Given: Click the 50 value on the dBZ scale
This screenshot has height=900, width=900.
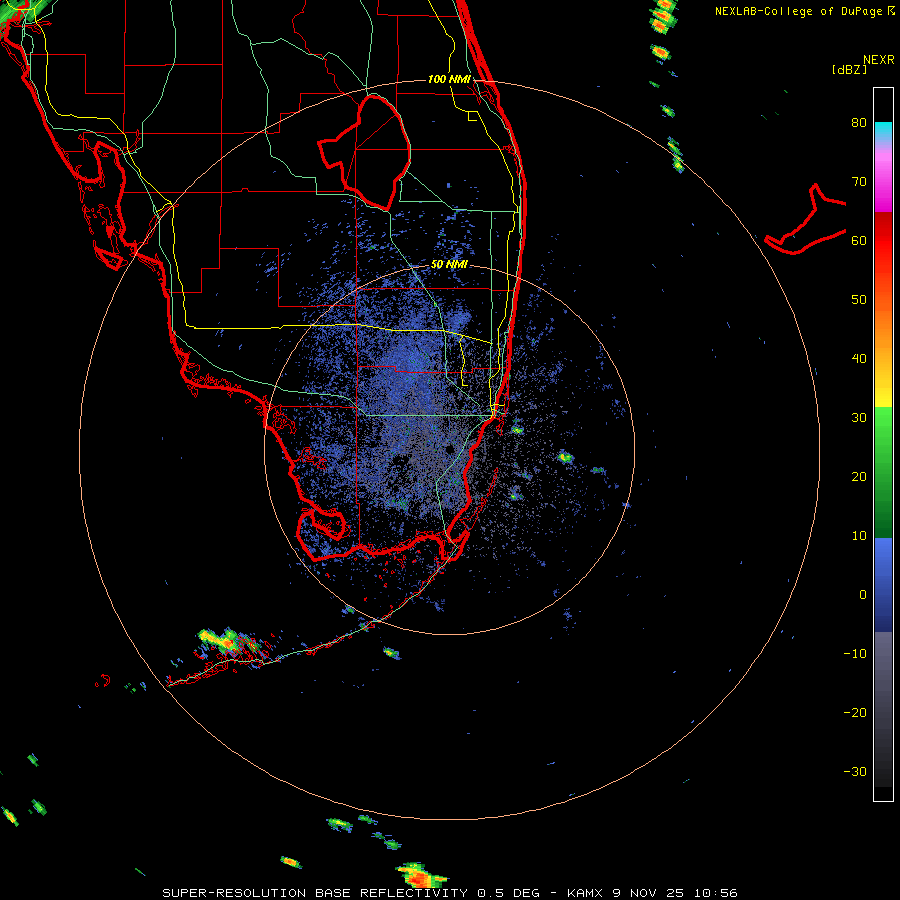Looking at the screenshot, I should [x=859, y=300].
